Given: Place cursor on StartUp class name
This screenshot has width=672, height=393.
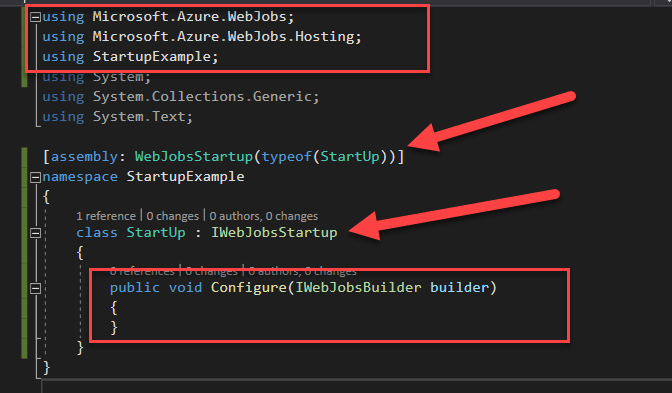Looking at the screenshot, I should (156, 233).
